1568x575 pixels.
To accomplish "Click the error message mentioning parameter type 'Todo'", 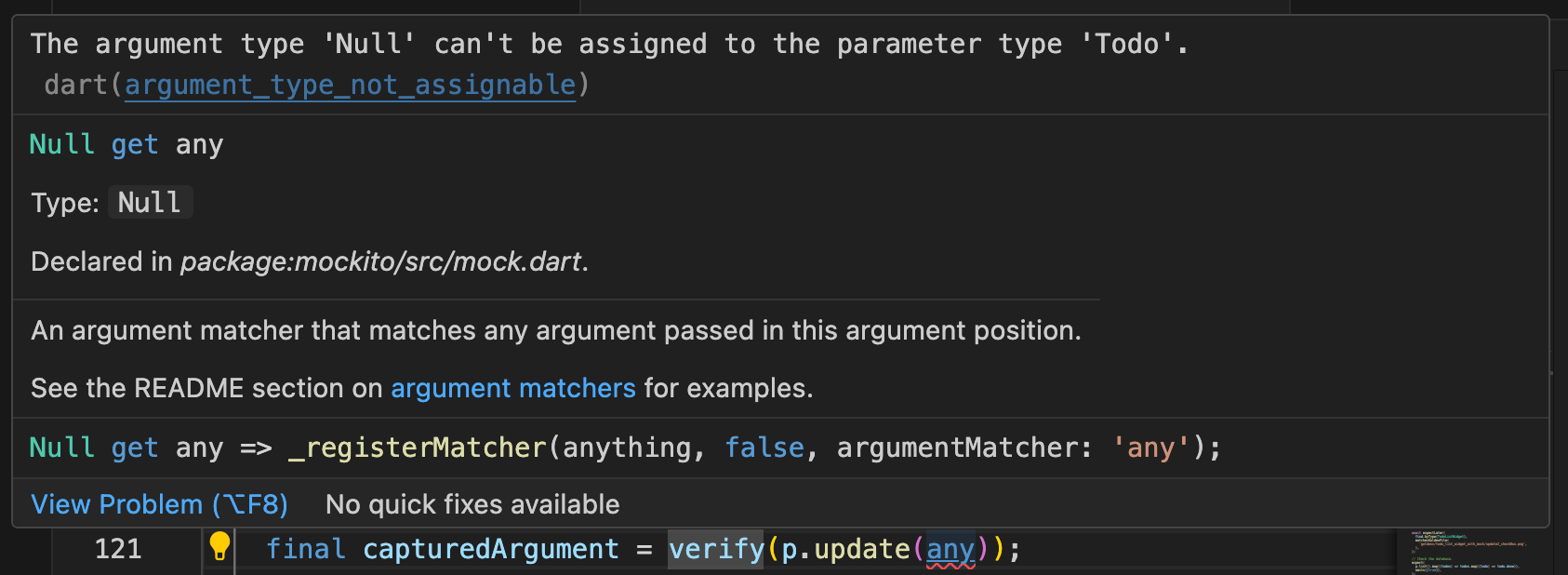I will click(609, 44).
